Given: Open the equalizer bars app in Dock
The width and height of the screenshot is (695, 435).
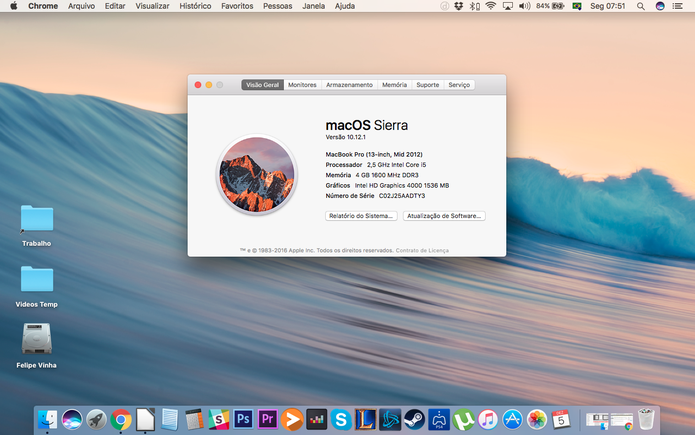Looking at the screenshot, I should pos(316,419).
